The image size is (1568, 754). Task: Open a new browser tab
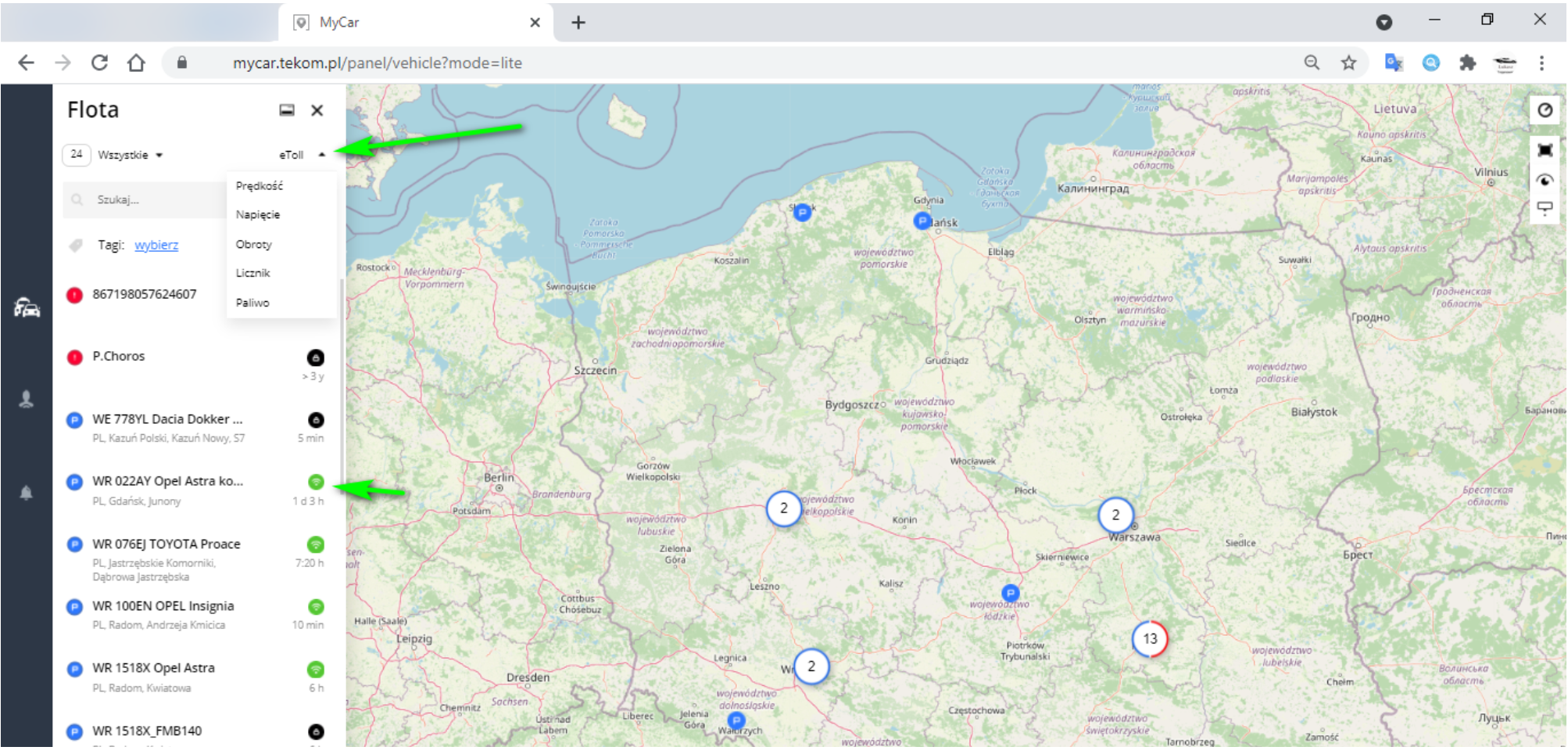tap(578, 23)
